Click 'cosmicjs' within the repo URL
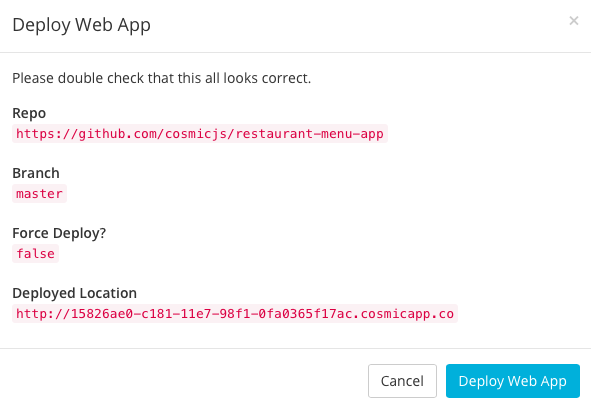Viewport: 591px width, 408px height. (196, 134)
